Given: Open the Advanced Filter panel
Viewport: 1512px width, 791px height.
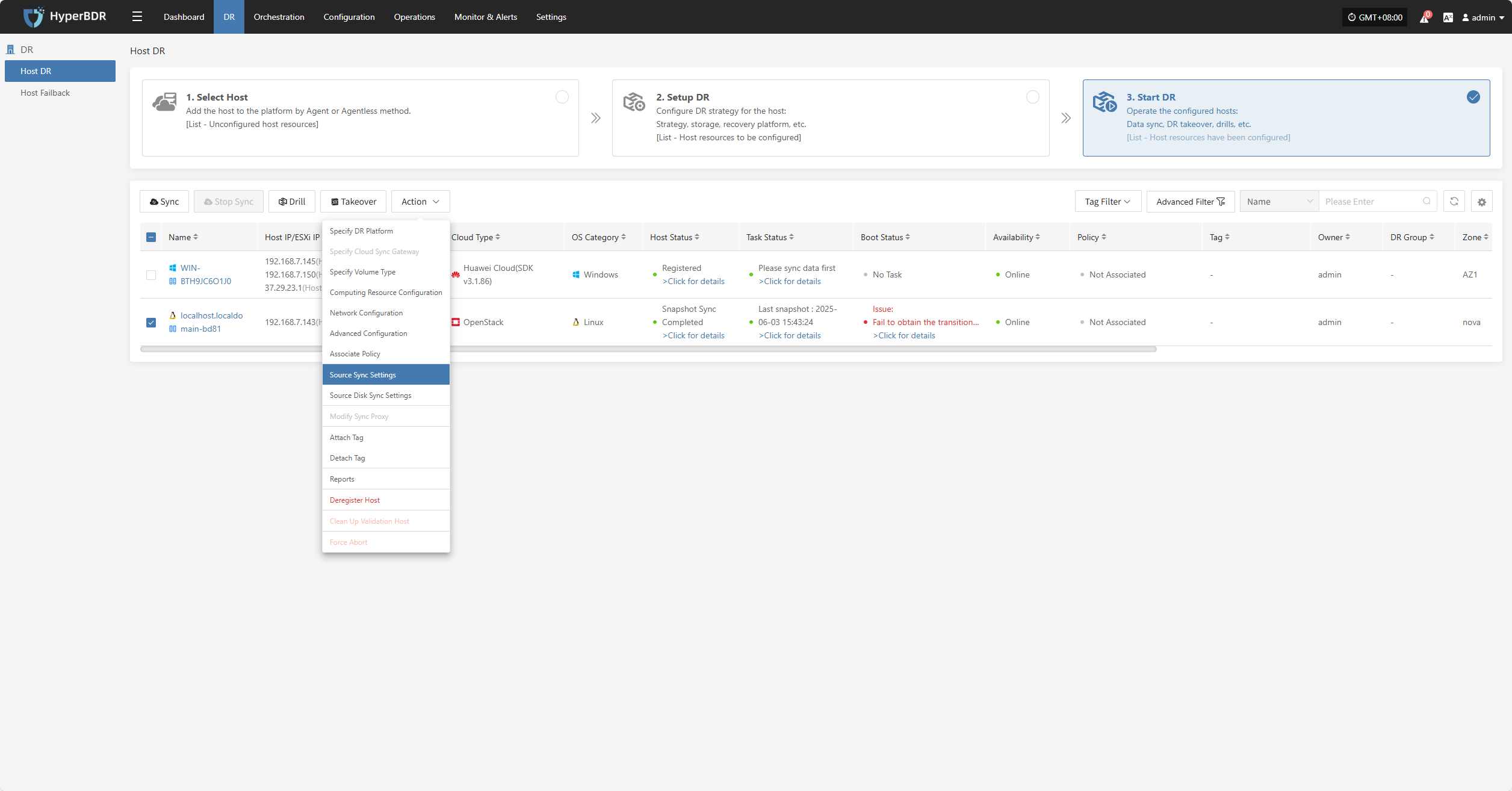Looking at the screenshot, I should pyautogui.click(x=1191, y=202).
